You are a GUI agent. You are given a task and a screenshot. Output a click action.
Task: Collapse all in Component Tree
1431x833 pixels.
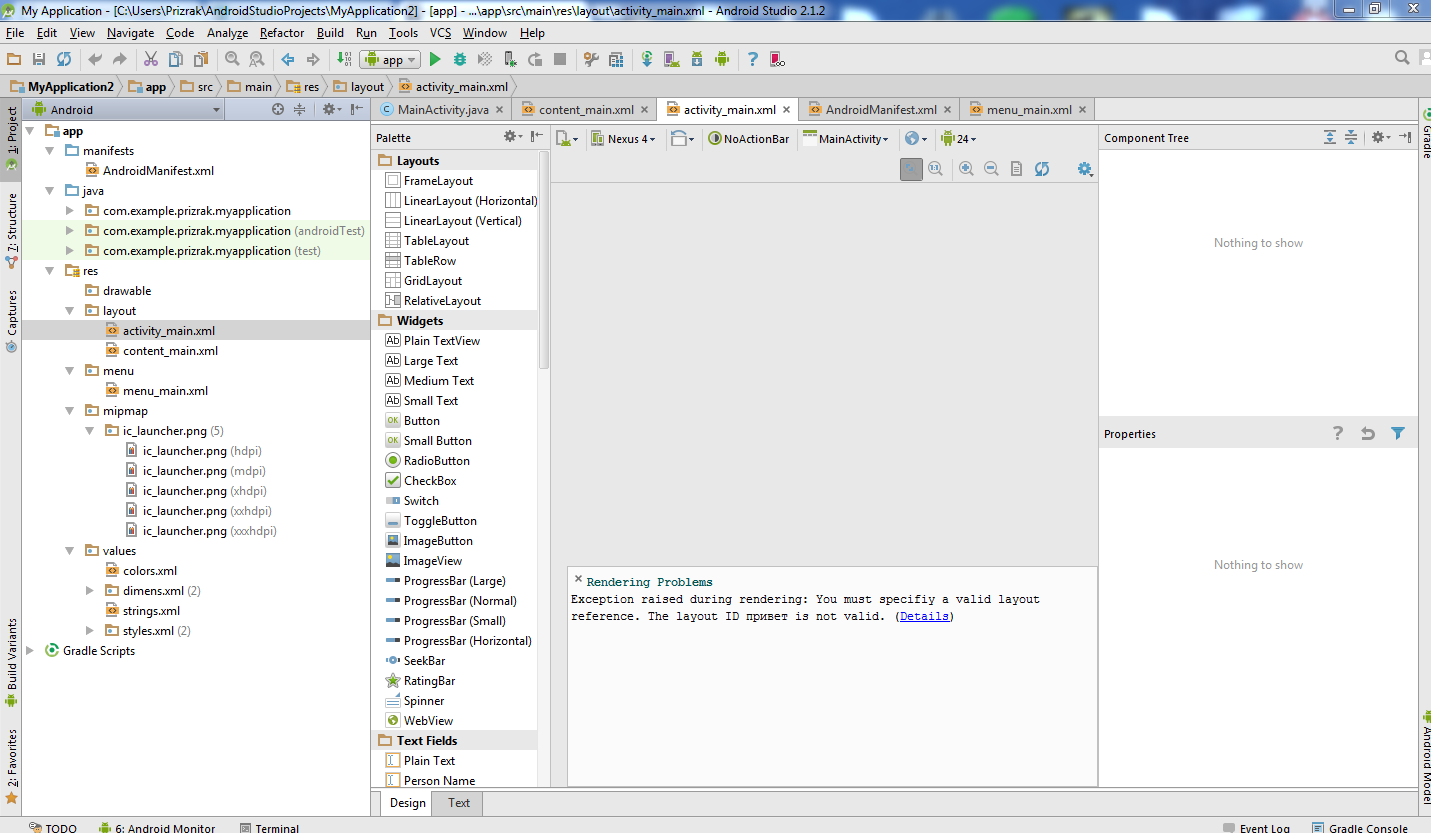click(x=1351, y=137)
